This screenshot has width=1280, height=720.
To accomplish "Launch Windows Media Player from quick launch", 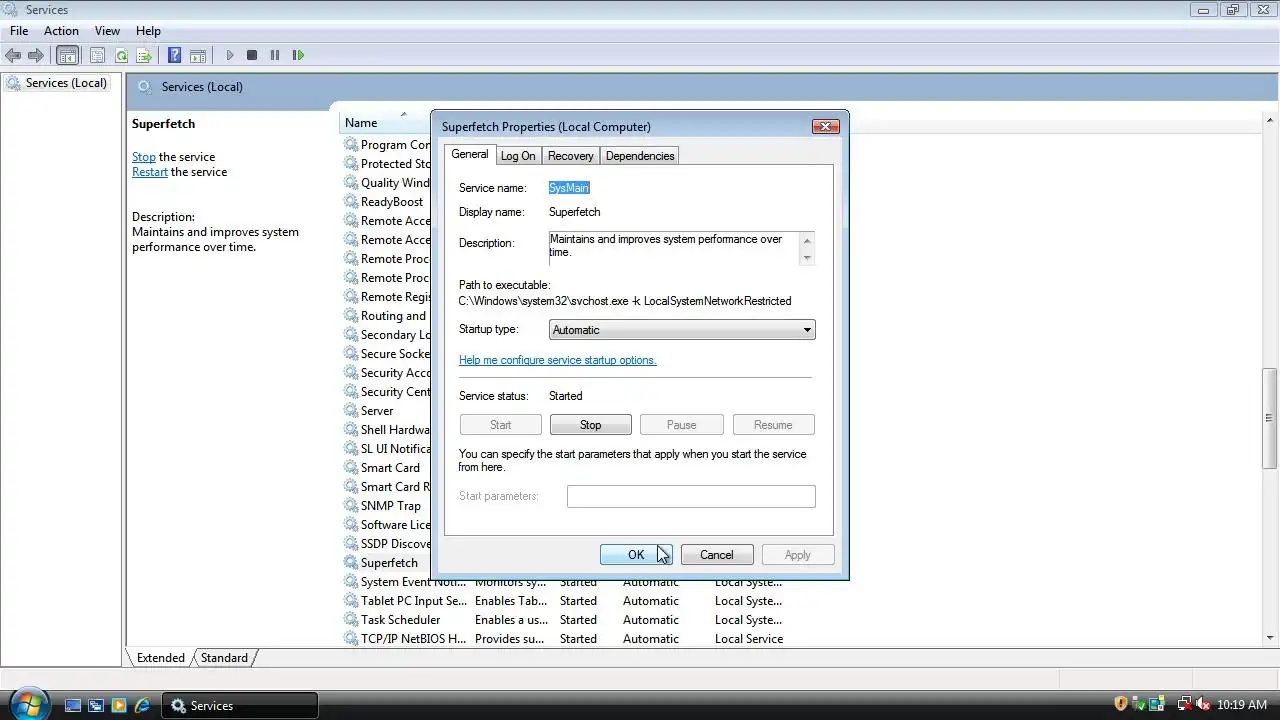I will tap(119, 705).
